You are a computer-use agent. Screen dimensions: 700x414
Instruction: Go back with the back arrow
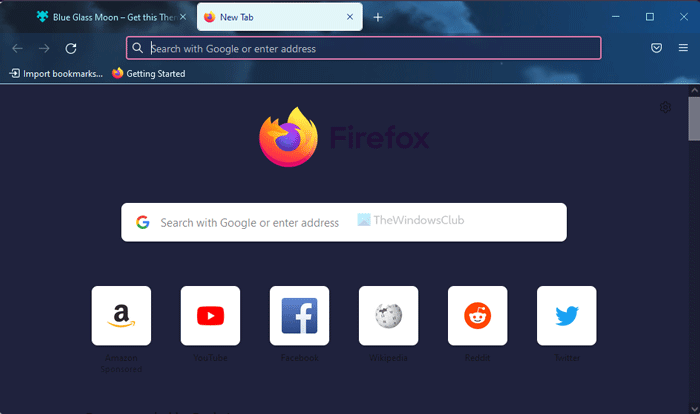17,48
